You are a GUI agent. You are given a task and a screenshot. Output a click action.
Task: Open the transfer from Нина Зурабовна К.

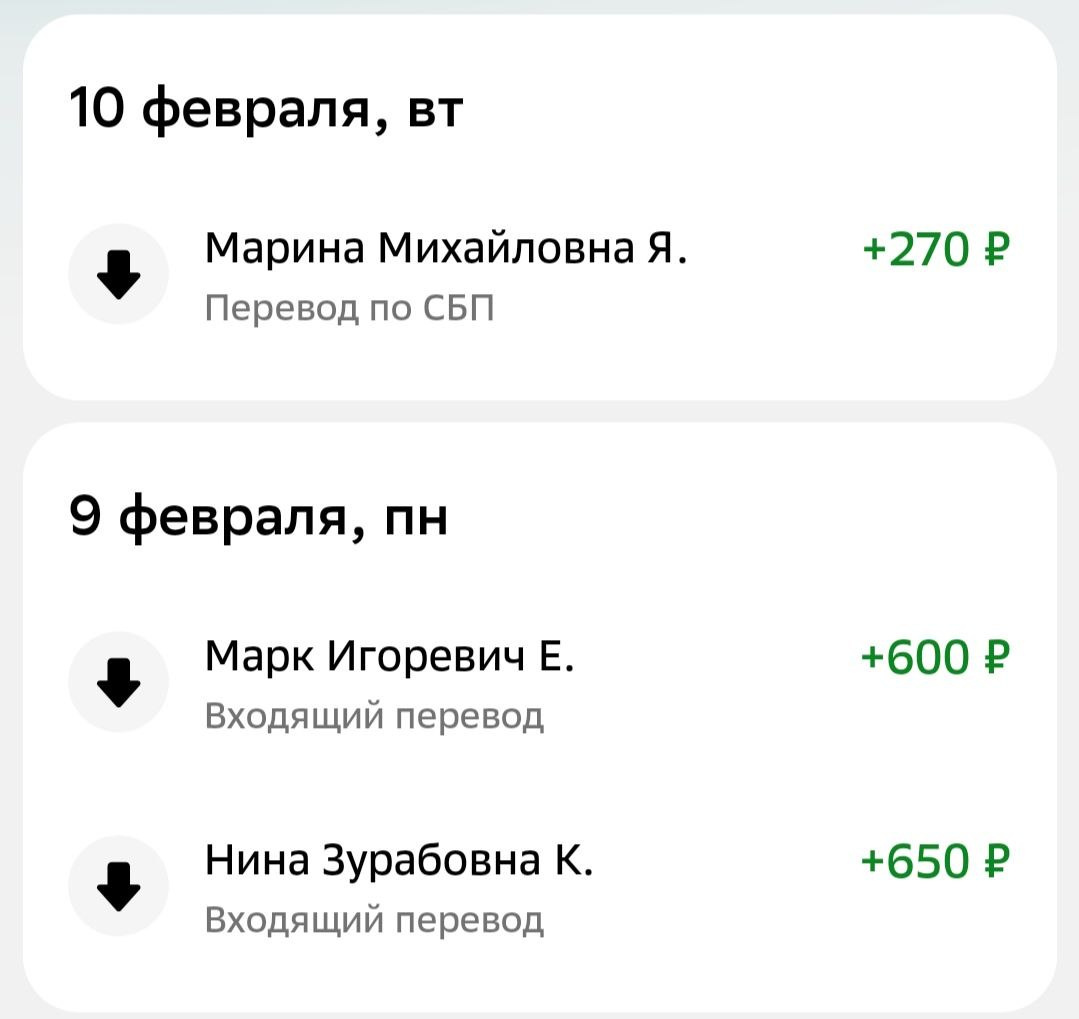[399, 860]
